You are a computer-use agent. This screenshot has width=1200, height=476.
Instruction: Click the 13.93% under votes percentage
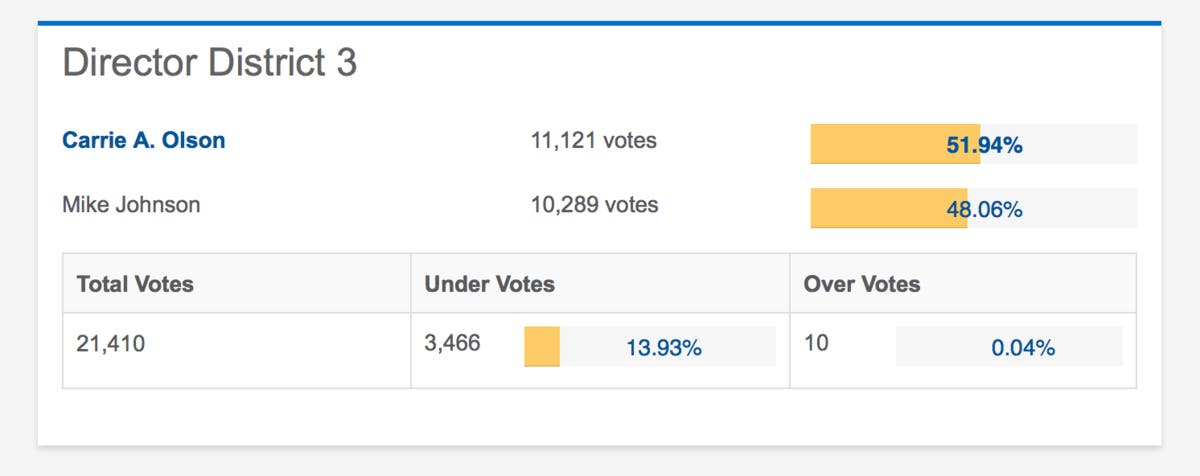[x=664, y=348]
